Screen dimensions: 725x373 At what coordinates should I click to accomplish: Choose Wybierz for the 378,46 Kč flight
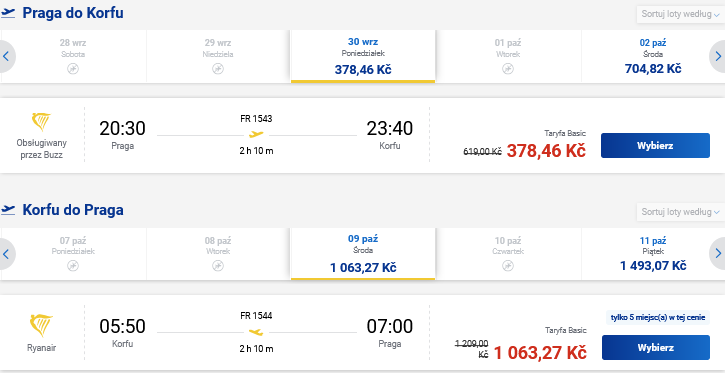coord(655,146)
